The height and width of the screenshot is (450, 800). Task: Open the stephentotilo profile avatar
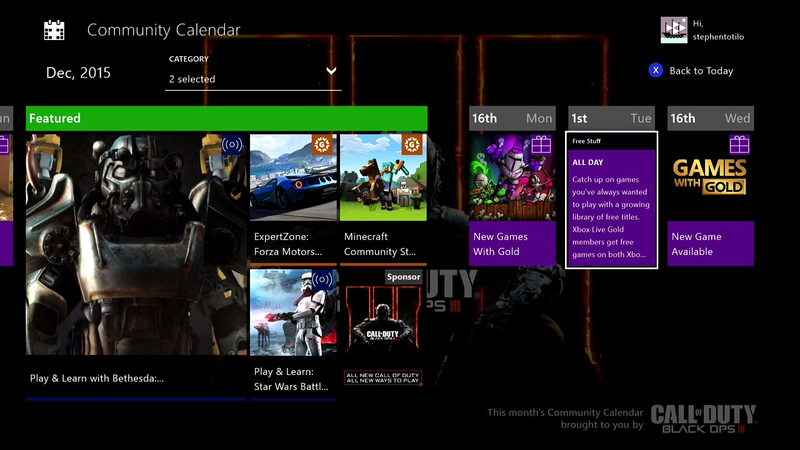[x=673, y=30]
